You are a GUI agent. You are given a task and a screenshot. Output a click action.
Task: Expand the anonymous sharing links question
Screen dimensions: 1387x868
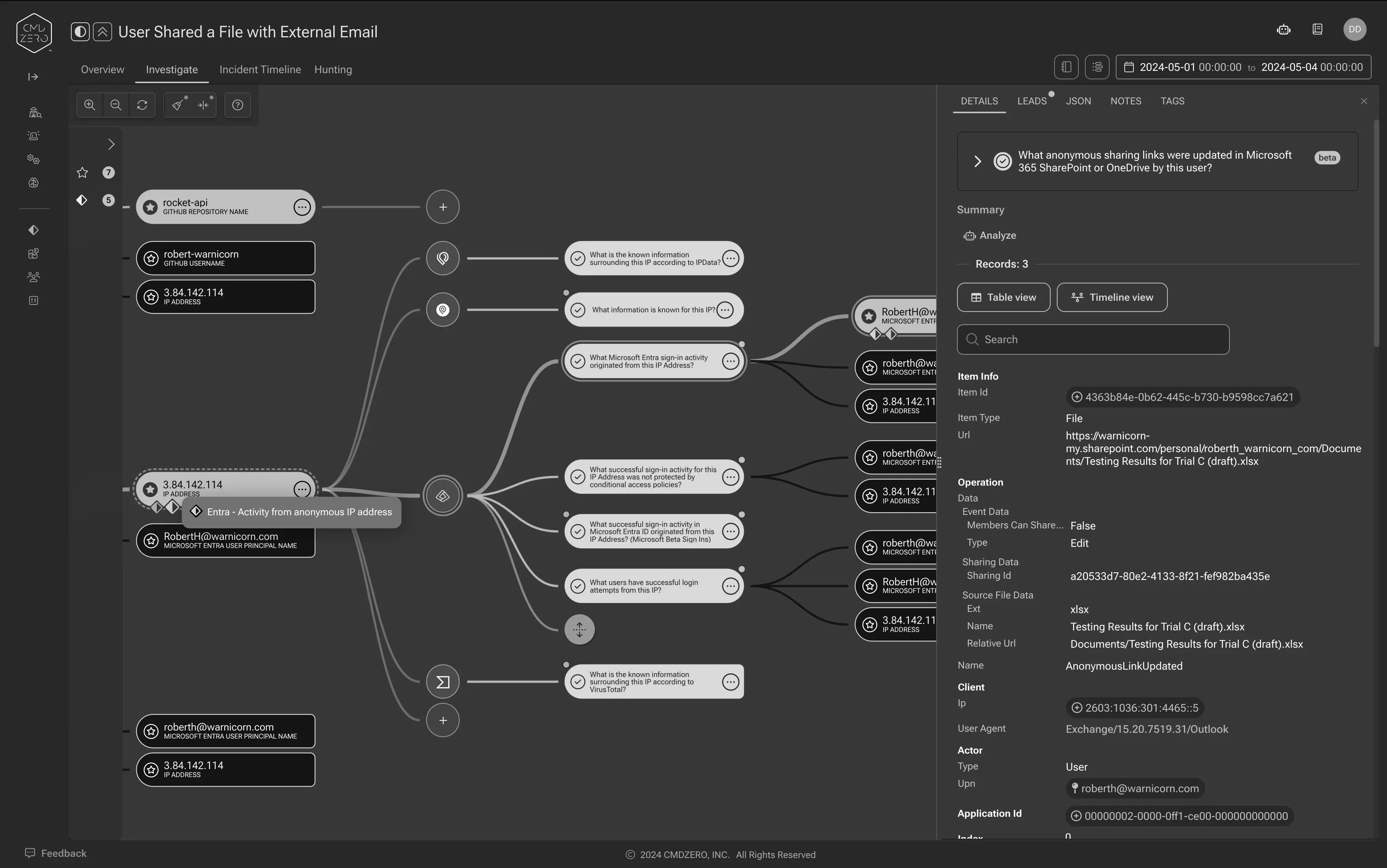coord(977,161)
